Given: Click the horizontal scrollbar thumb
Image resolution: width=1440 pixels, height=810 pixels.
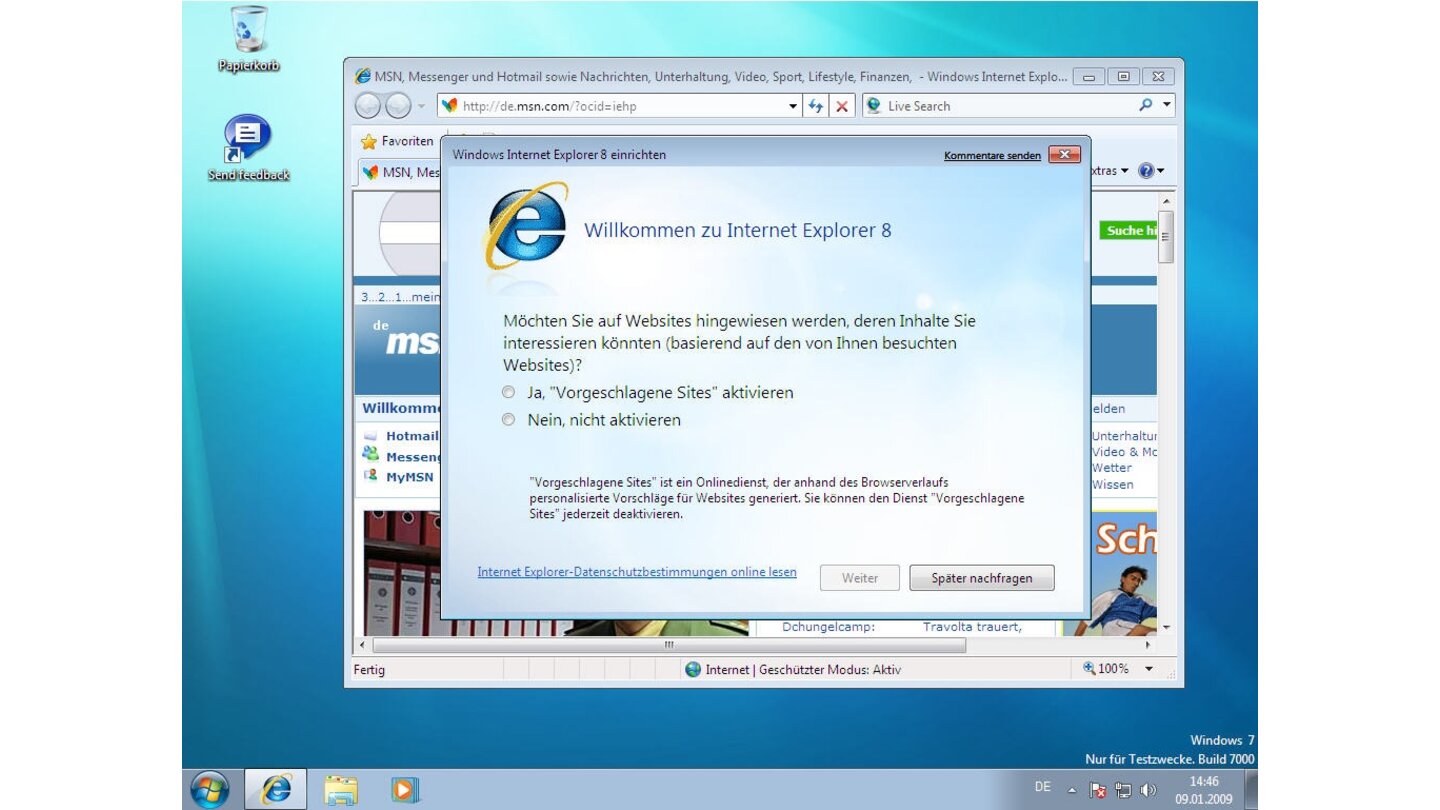Looking at the screenshot, I should [x=669, y=645].
